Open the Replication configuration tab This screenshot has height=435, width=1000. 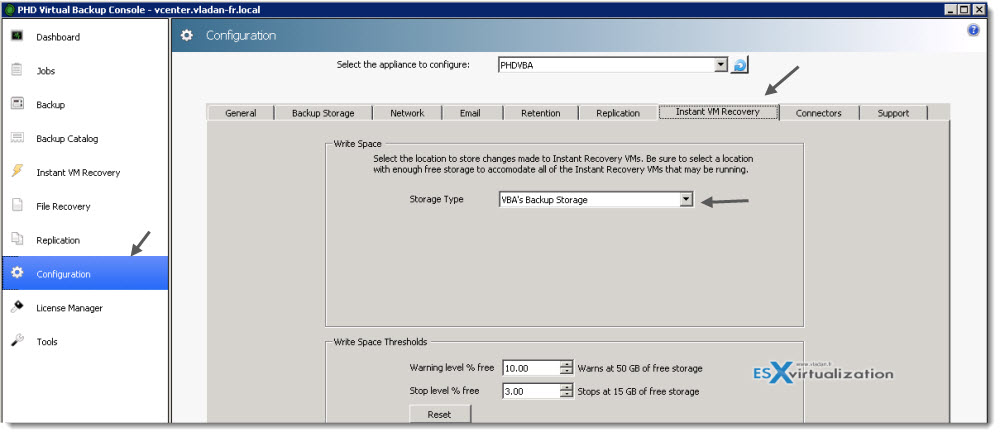click(618, 113)
